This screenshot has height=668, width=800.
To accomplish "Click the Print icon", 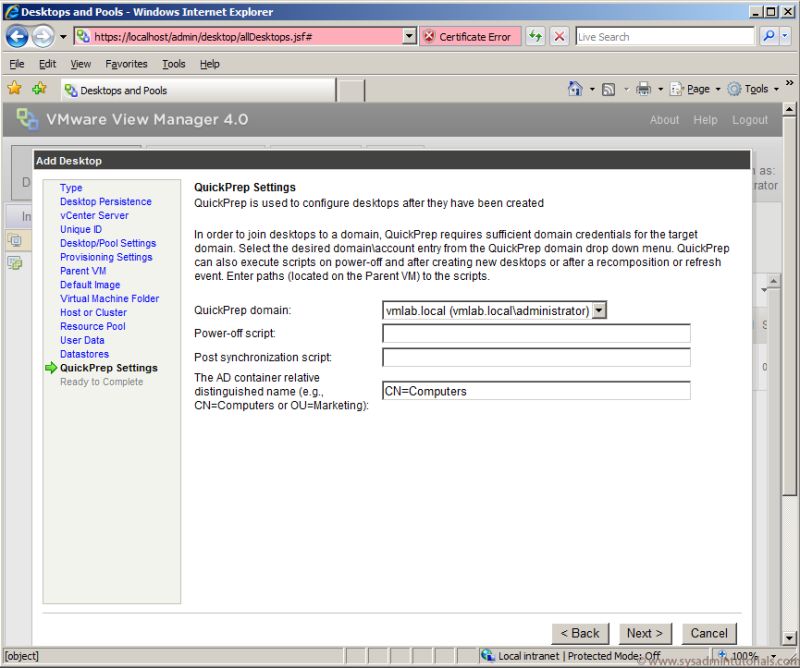I will pos(646,88).
